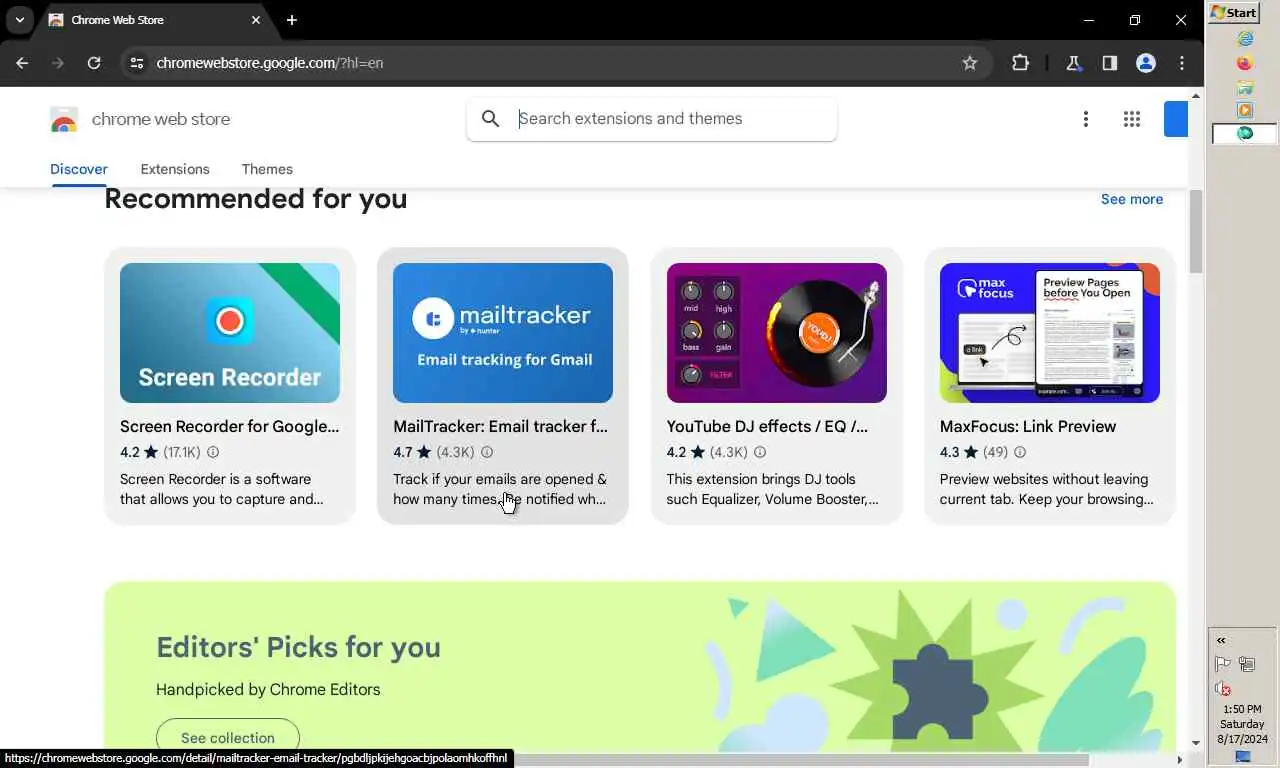Open the Extensions puzzle-piece menu
The width and height of the screenshot is (1280, 768).
(1020, 63)
